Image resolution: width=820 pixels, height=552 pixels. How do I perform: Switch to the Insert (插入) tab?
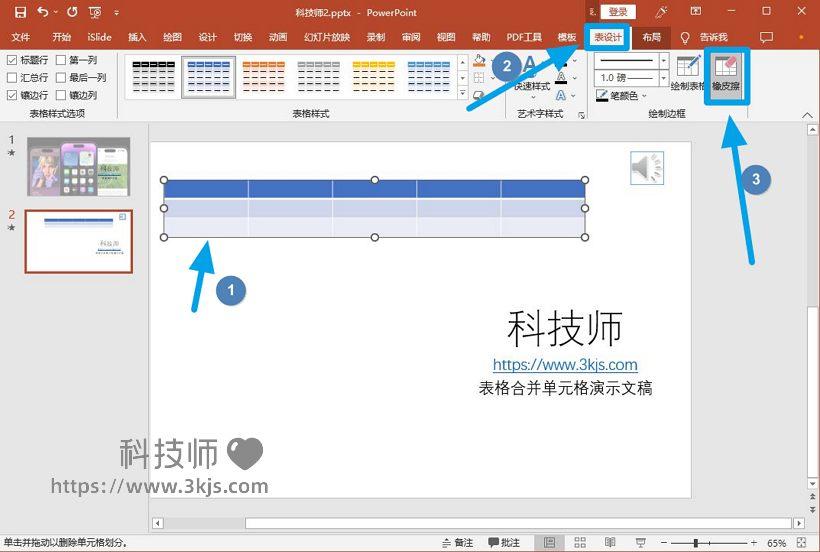click(x=137, y=37)
